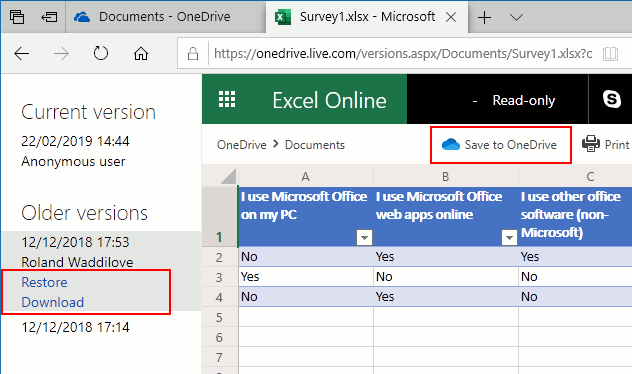Select column B header

coord(445,177)
